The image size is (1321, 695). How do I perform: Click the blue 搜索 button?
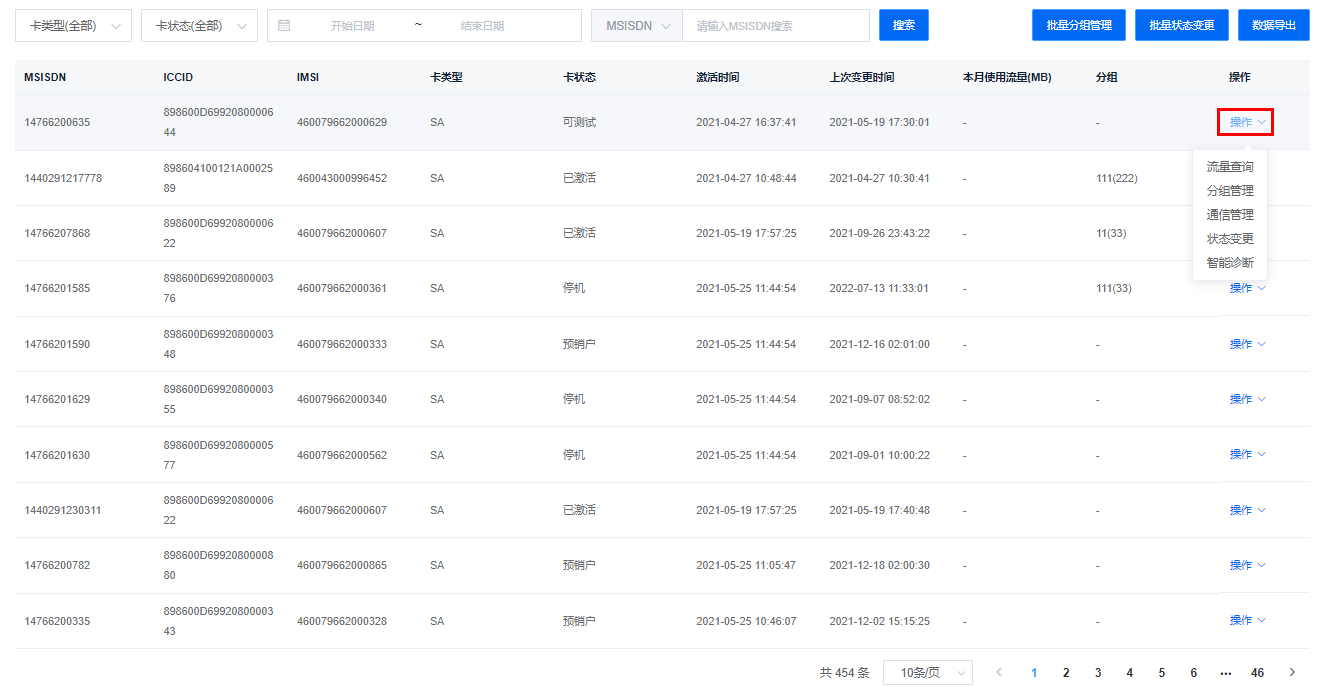pyautogui.click(x=903, y=25)
